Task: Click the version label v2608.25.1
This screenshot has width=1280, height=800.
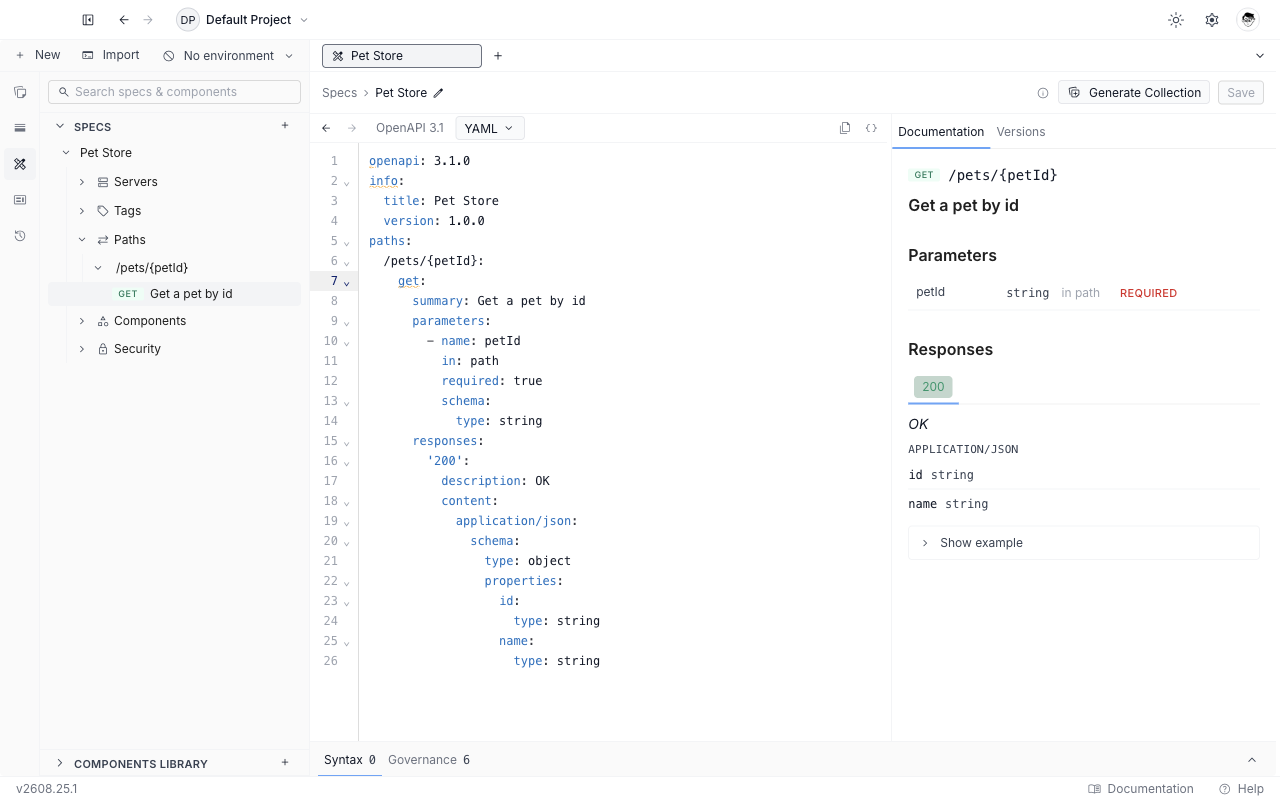Action: click(46, 789)
